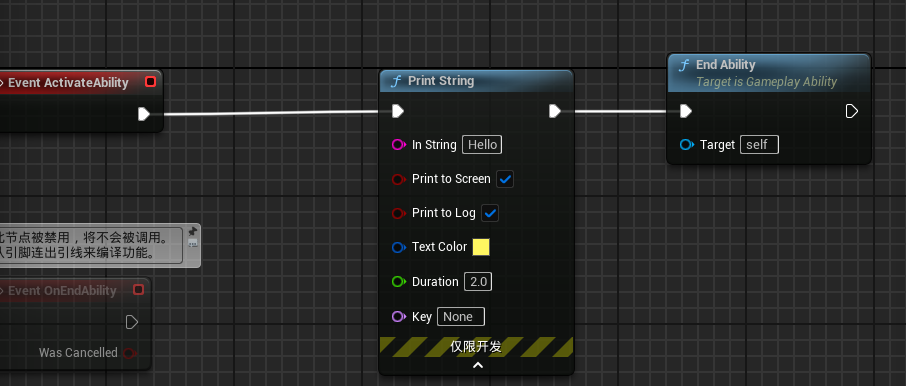906x386 pixels.
Task: Click the red delegate pin on Event OnEndAbility
Action: click(138, 290)
